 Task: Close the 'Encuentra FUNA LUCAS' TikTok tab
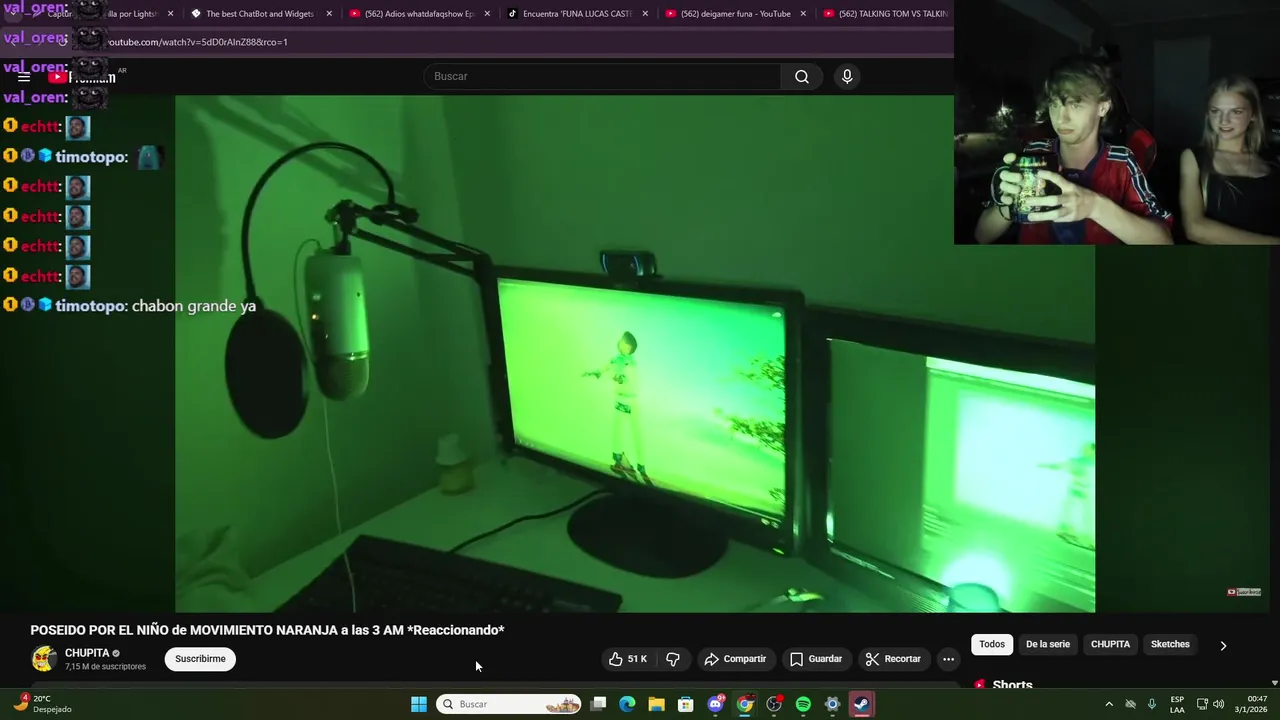[645, 14]
